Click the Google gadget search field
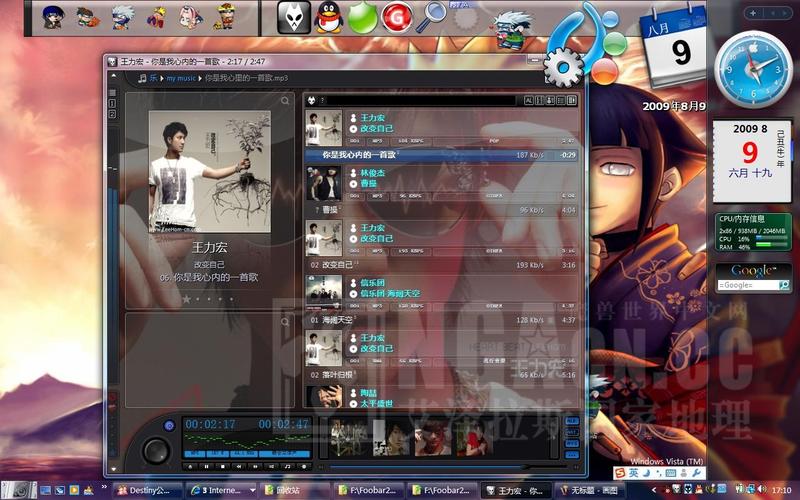800x500 pixels. [748, 285]
